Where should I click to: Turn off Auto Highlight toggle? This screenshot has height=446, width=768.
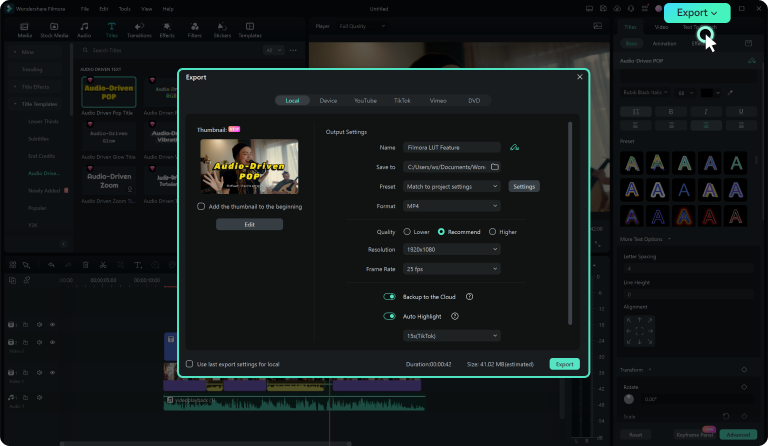point(389,316)
